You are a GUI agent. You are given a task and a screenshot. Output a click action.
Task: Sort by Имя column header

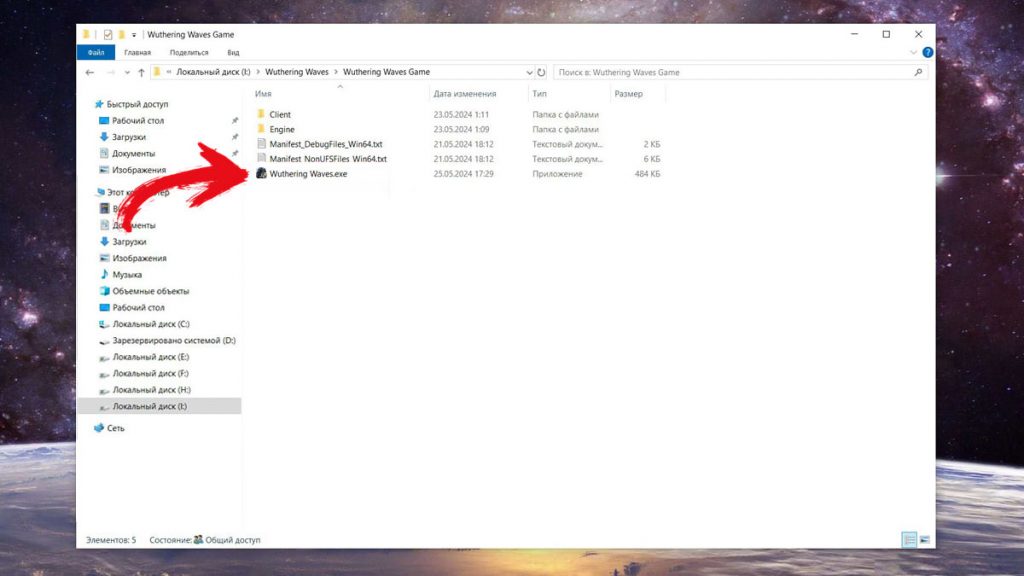tap(263, 94)
